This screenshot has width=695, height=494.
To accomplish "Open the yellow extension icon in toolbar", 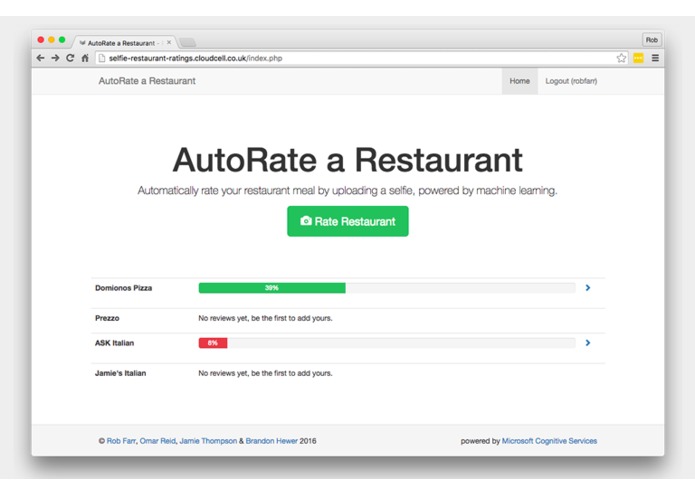I will (x=638, y=58).
